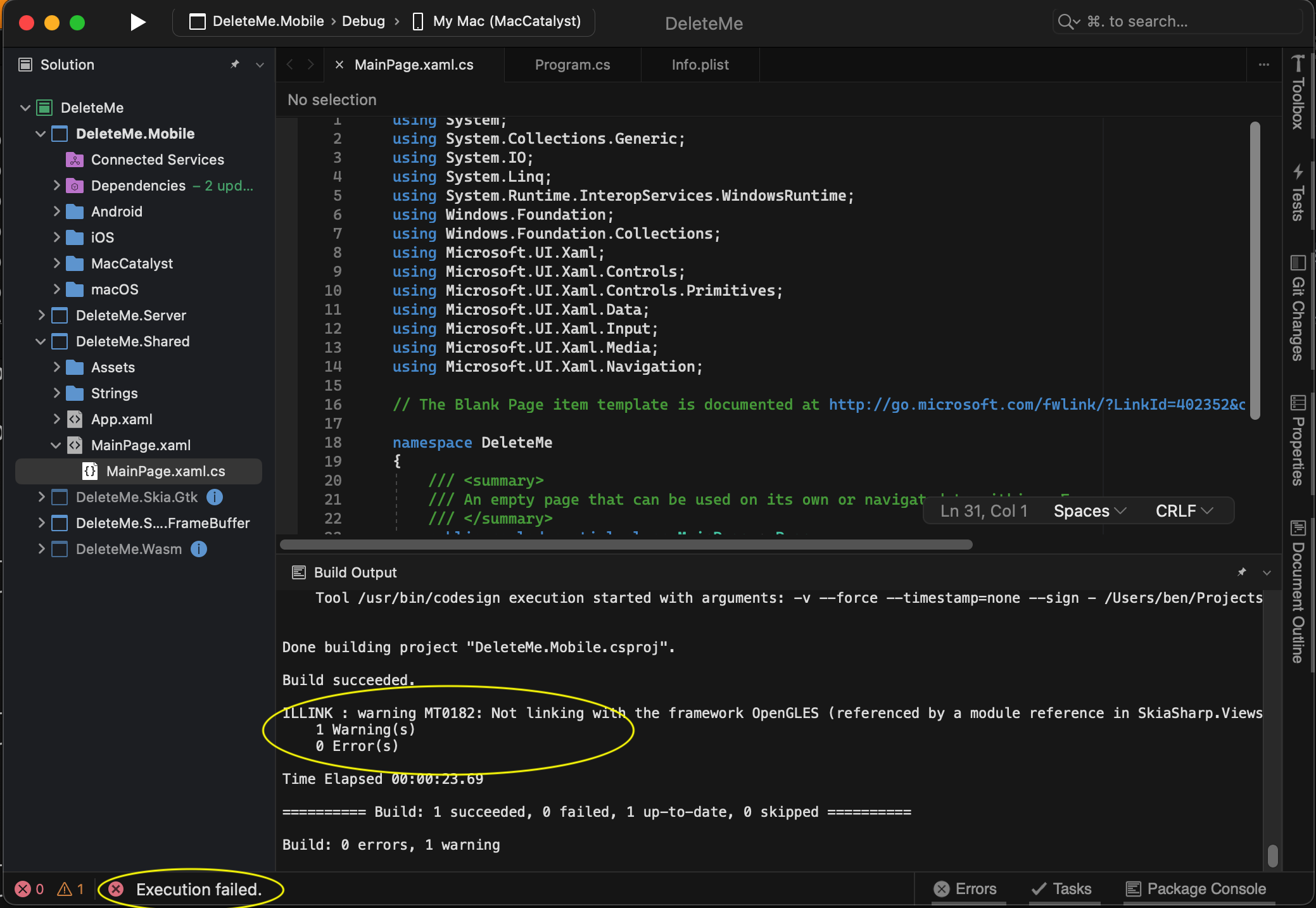Collapse the DeleteMe.Shared project
The width and height of the screenshot is (1316, 908).
click(x=41, y=341)
